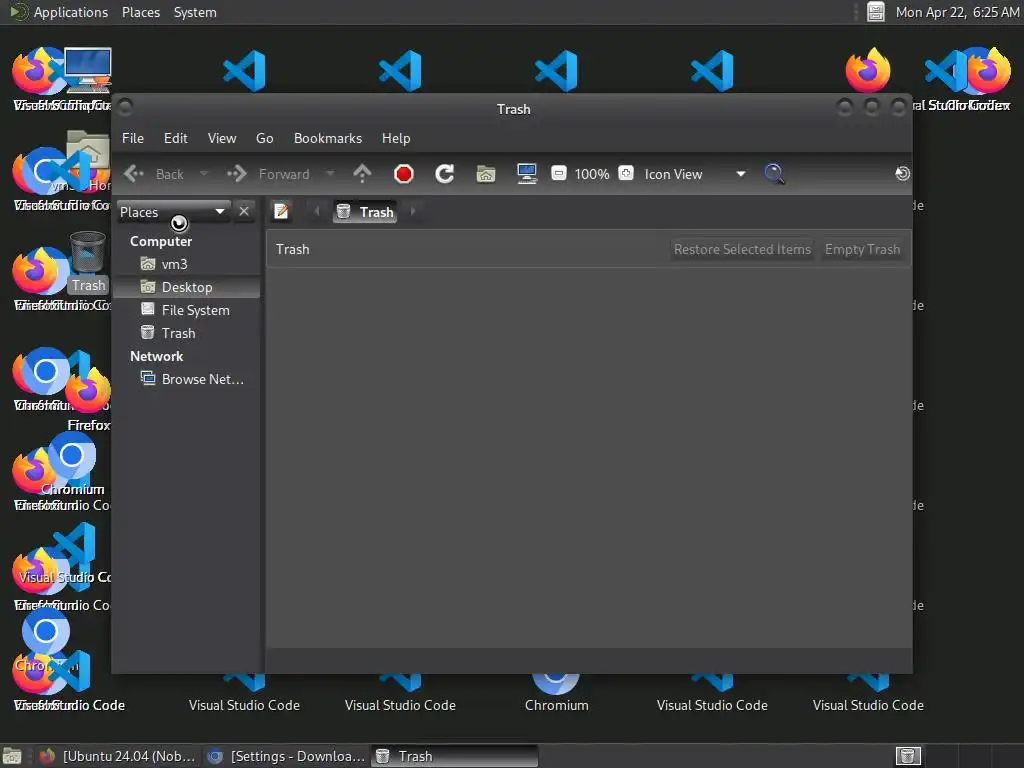Image resolution: width=1024 pixels, height=768 pixels.
Task: Open the Icon View mode dropdown
Action: [695, 174]
